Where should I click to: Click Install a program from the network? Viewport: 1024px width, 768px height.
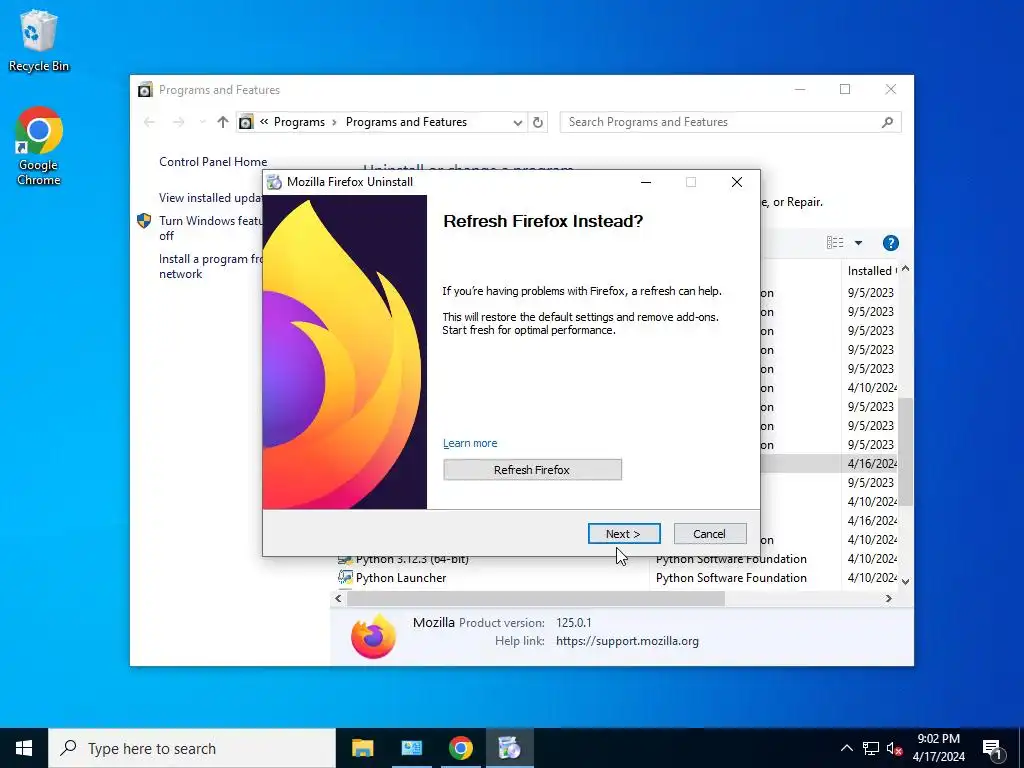tap(210, 266)
